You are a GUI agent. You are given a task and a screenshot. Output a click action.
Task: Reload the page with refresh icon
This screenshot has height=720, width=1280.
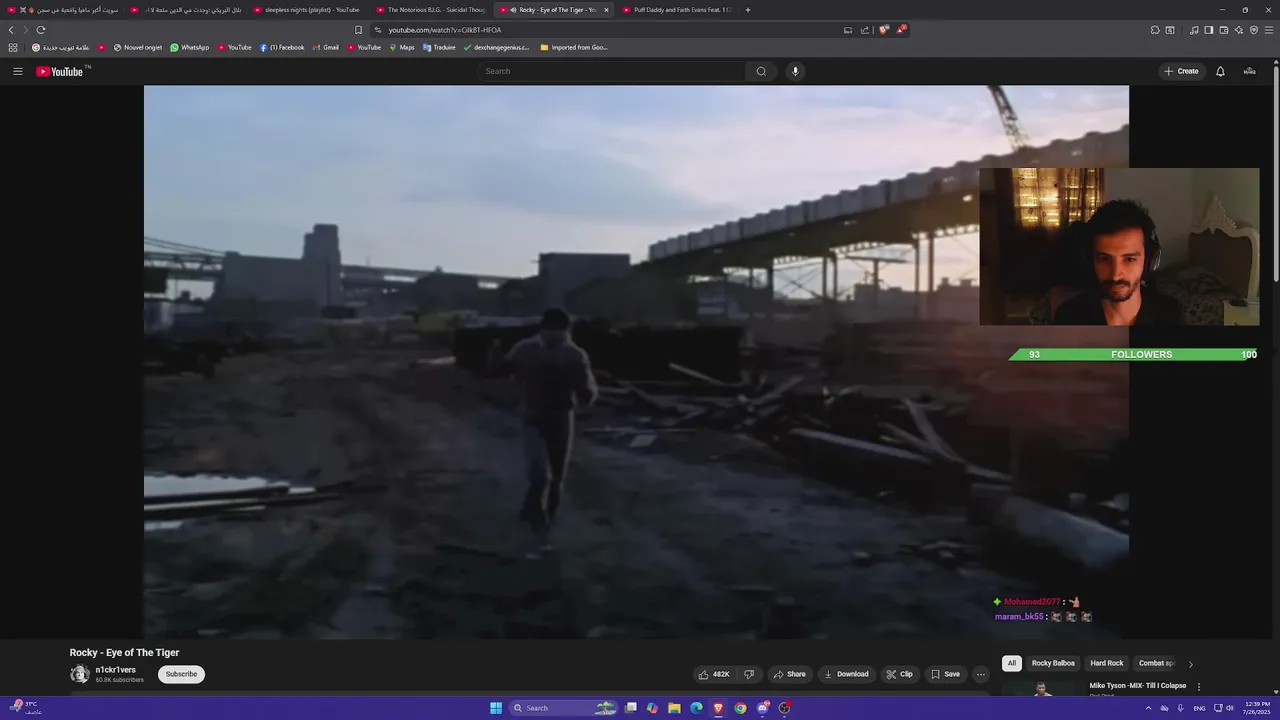tap(41, 30)
